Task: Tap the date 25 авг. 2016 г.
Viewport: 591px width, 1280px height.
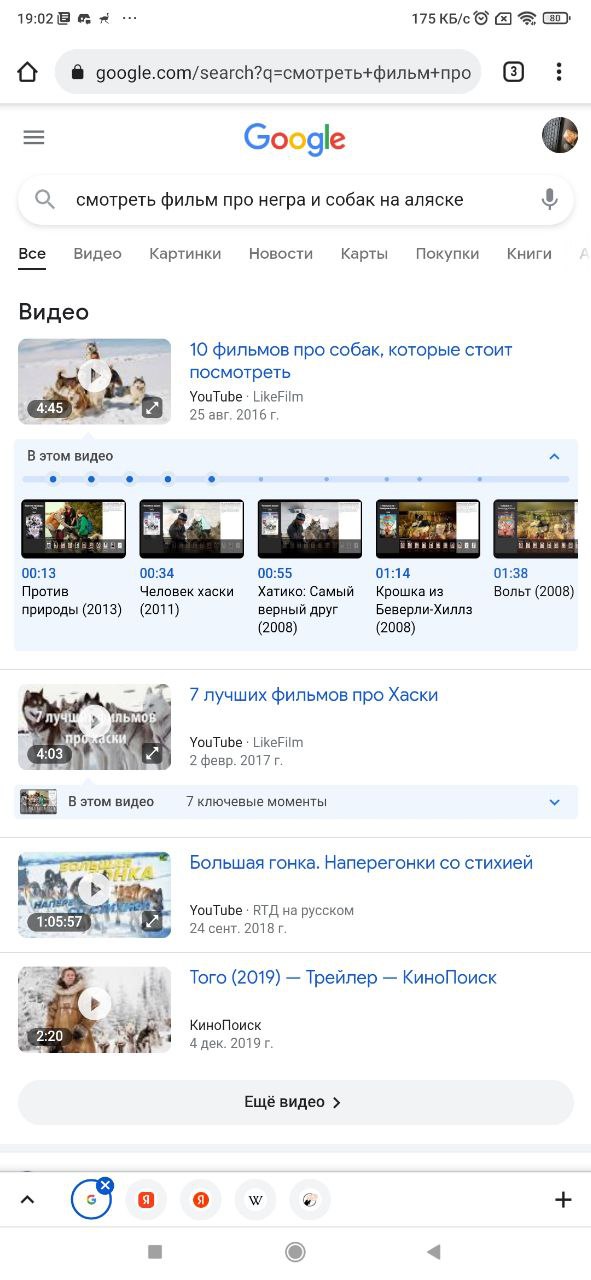Action: click(234, 414)
